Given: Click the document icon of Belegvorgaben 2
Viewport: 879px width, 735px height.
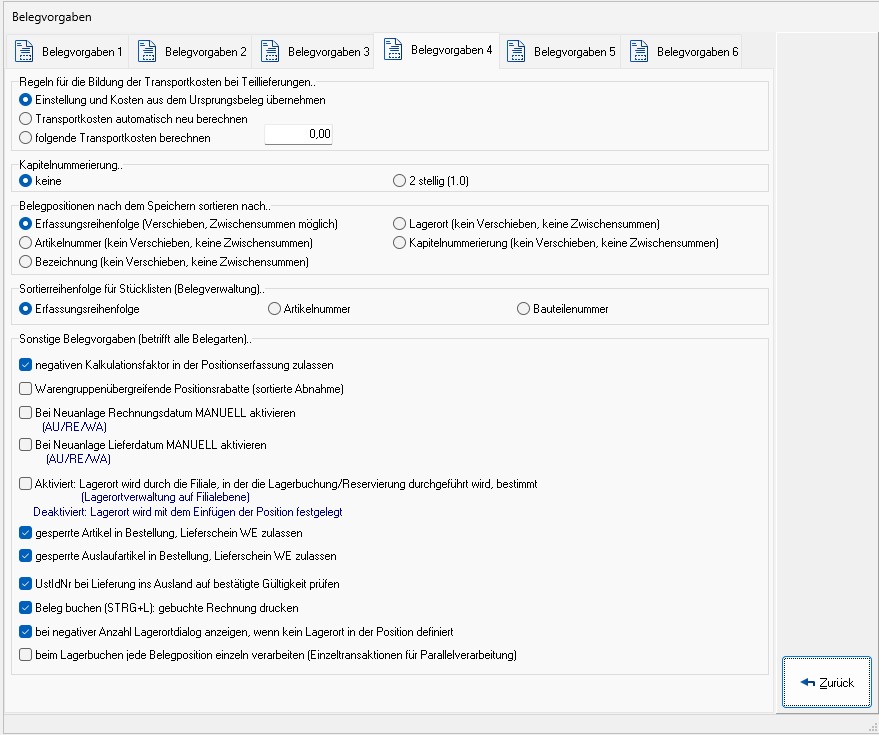Looking at the screenshot, I should click(x=147, y=51).
